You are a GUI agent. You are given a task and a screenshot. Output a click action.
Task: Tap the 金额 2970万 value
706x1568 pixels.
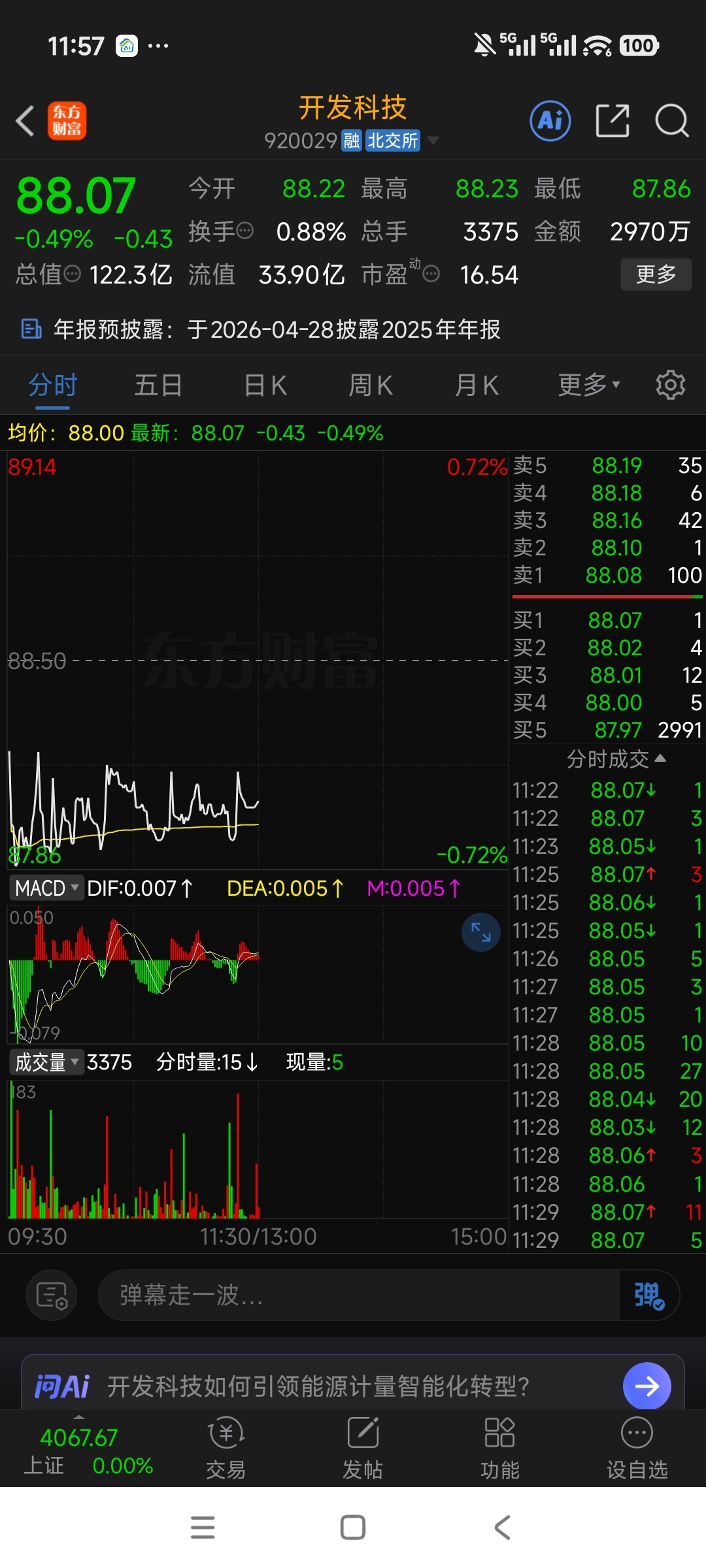tap(650, 231)
